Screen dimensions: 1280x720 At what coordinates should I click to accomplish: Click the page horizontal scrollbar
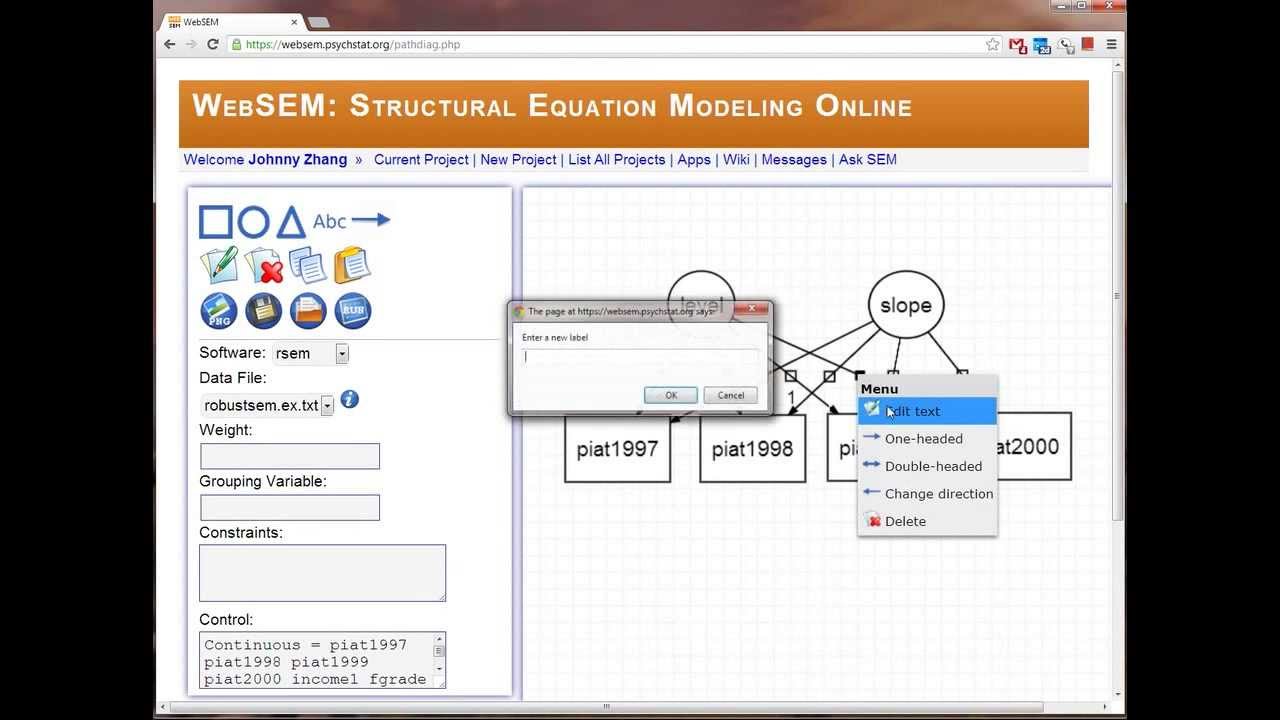pyautogui.click(x=605, y=707)
